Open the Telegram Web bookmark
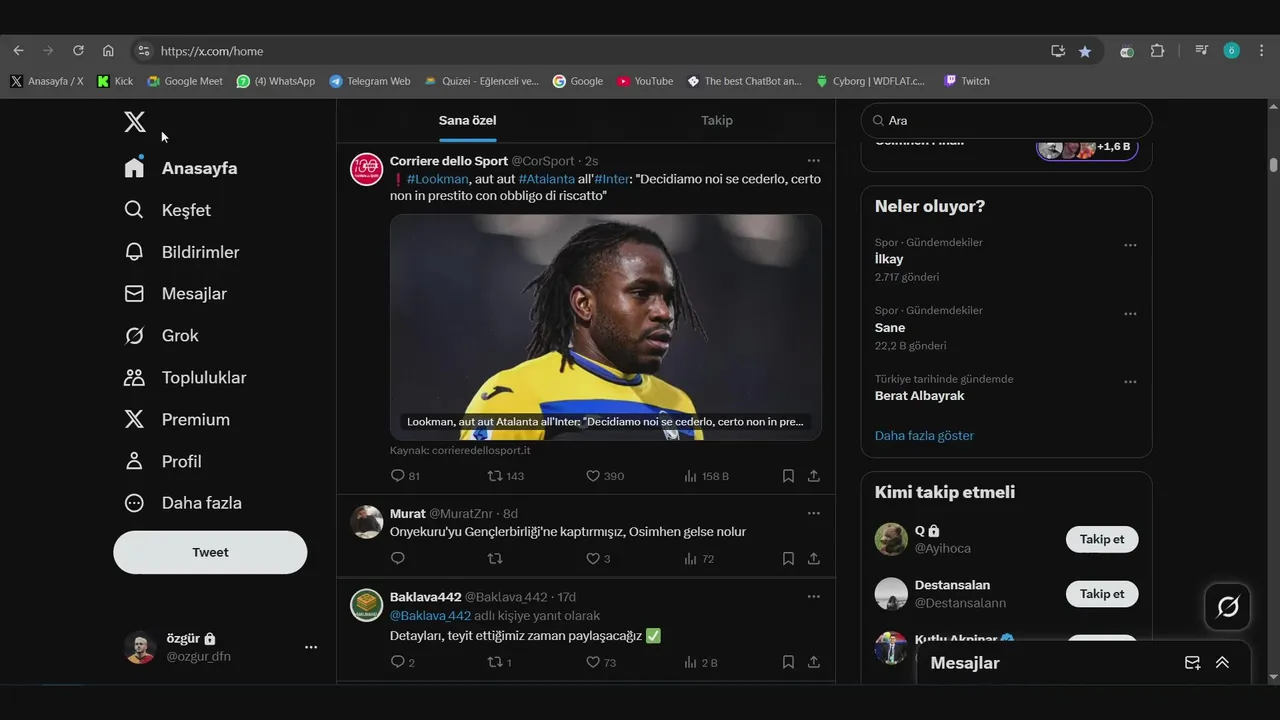 (370, 81)
